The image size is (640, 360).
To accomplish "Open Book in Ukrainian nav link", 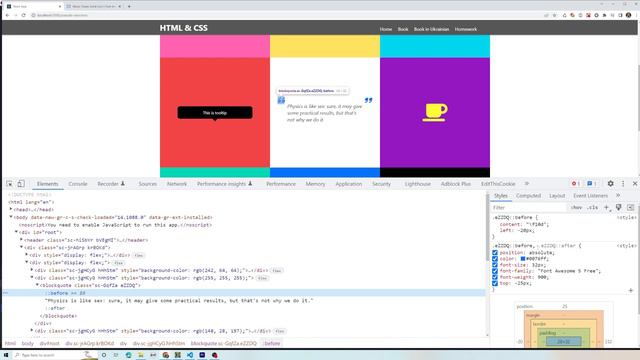I will [x=431, y=29].
